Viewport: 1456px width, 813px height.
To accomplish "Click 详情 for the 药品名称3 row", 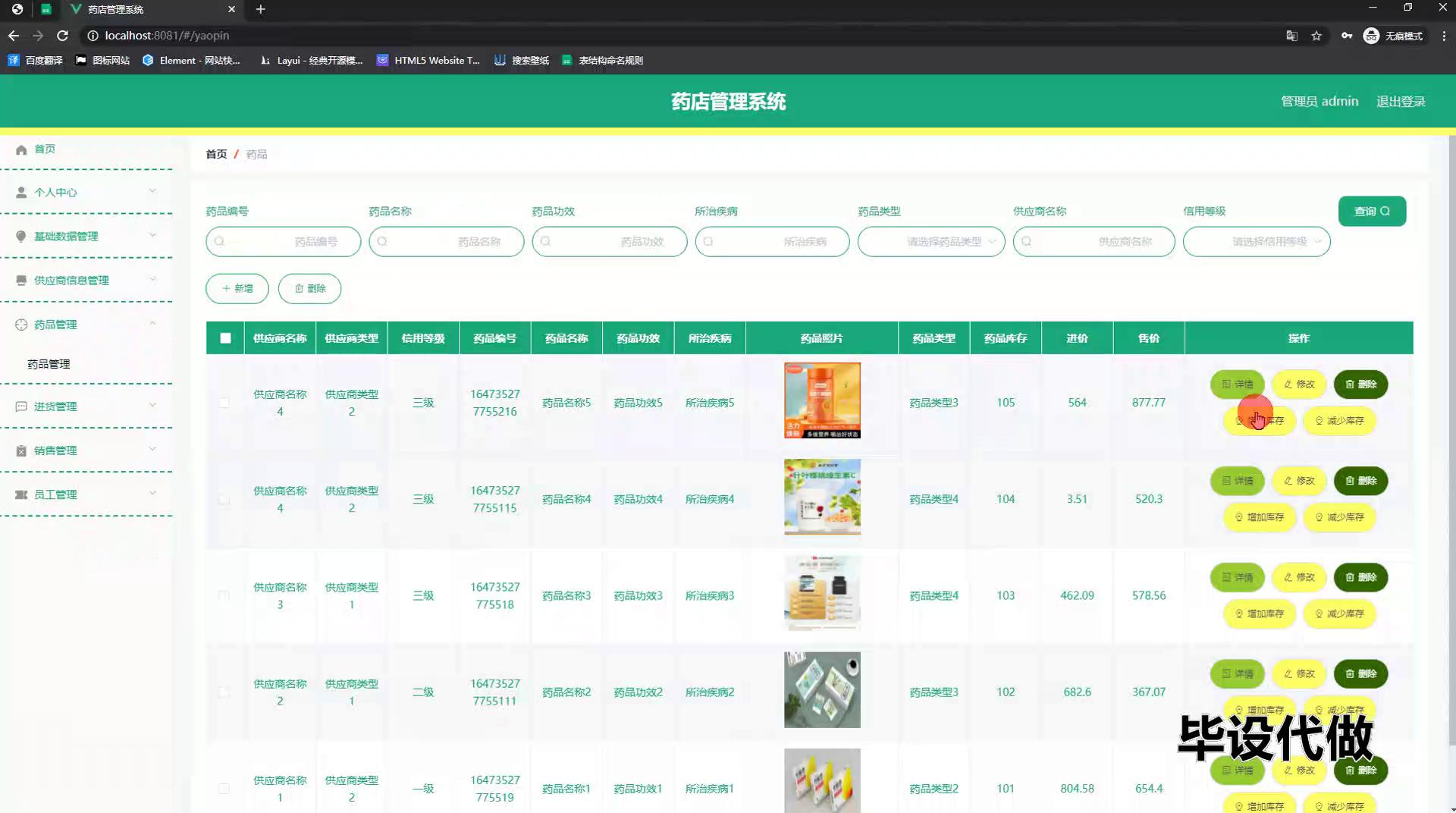I will pyautogui.click(x=1237, y=577).
